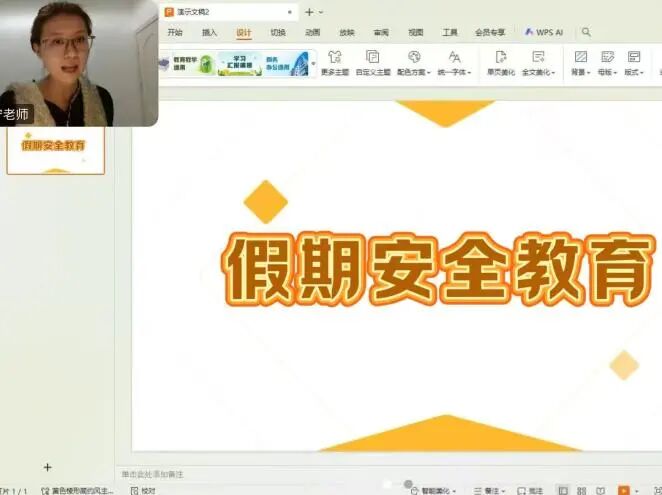The image size is (662, 495).
Task: Open the 动画 animation tab
Action: 312,32
